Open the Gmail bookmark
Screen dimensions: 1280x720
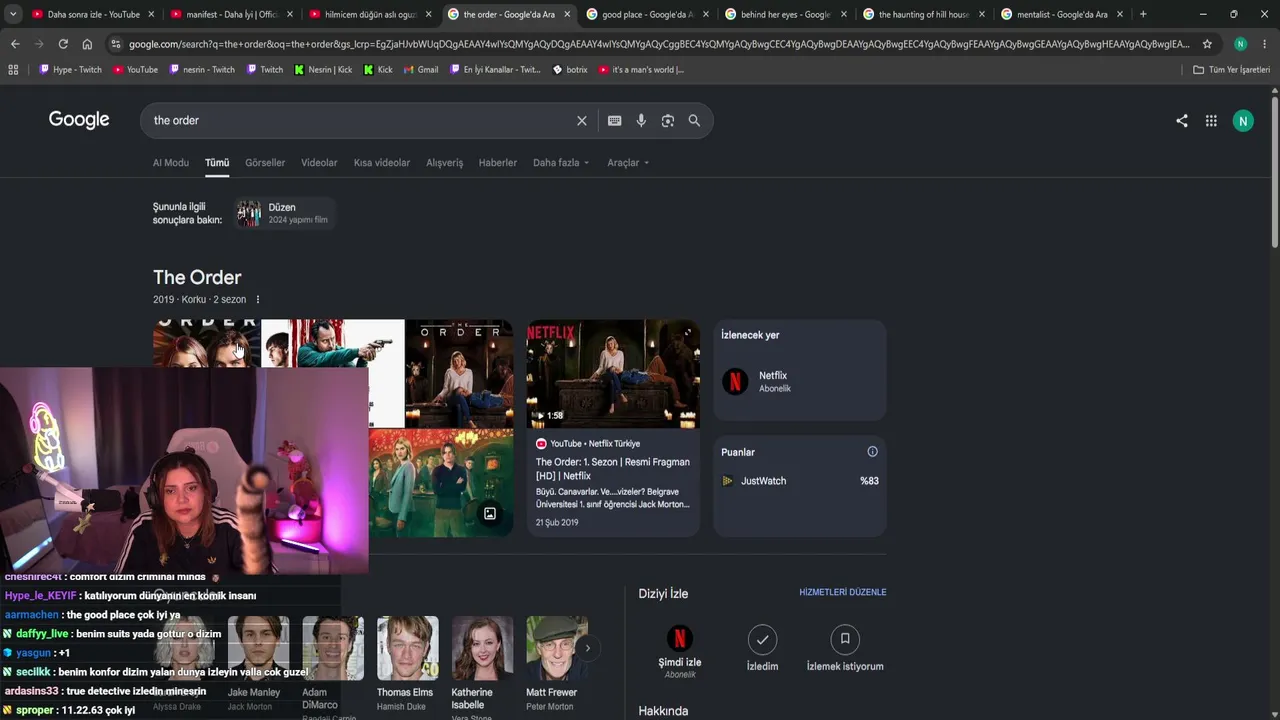click(x=420, y=70)
